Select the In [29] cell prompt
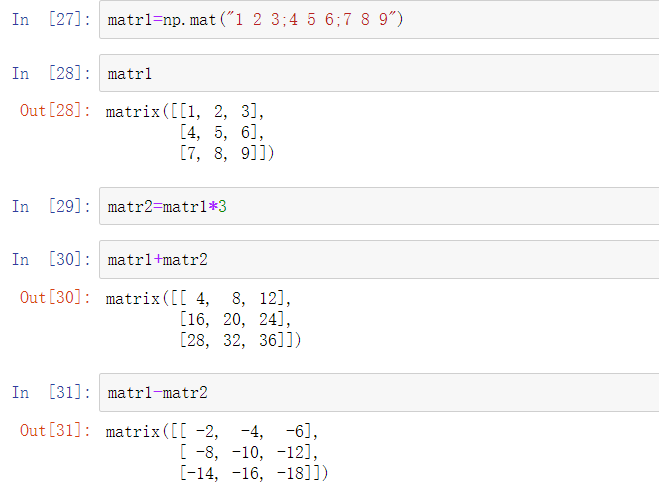This screenshot has width=659, height=490. tap(49, 207)
